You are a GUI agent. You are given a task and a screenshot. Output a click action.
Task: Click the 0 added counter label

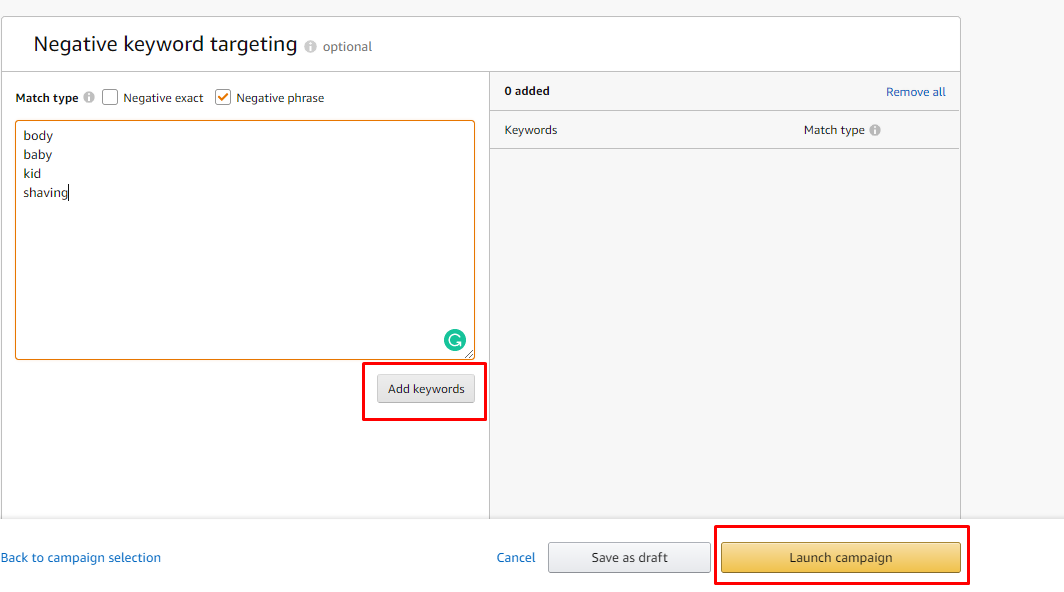tap(527, 91)
